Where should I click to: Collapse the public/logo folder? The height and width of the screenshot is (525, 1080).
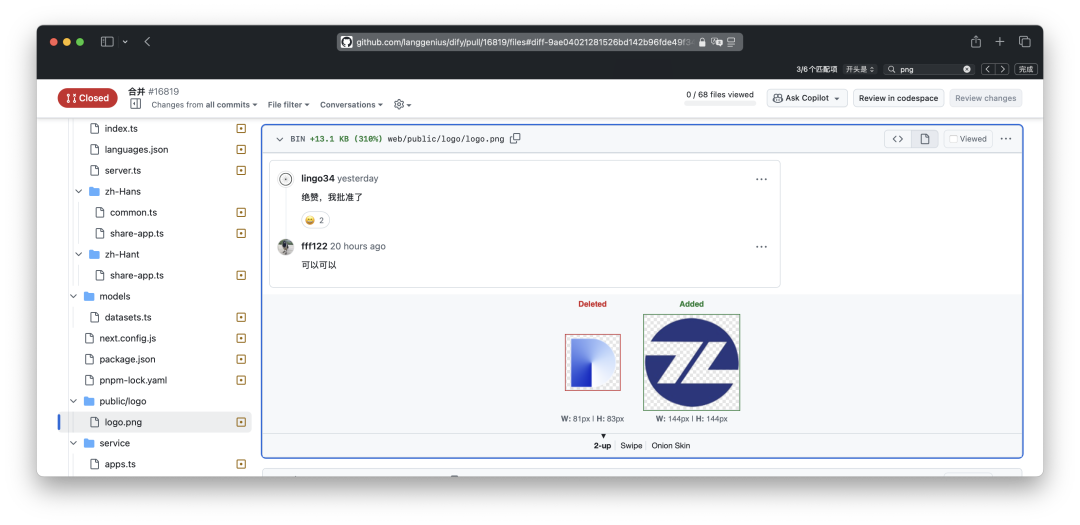[x=73, y=401]
